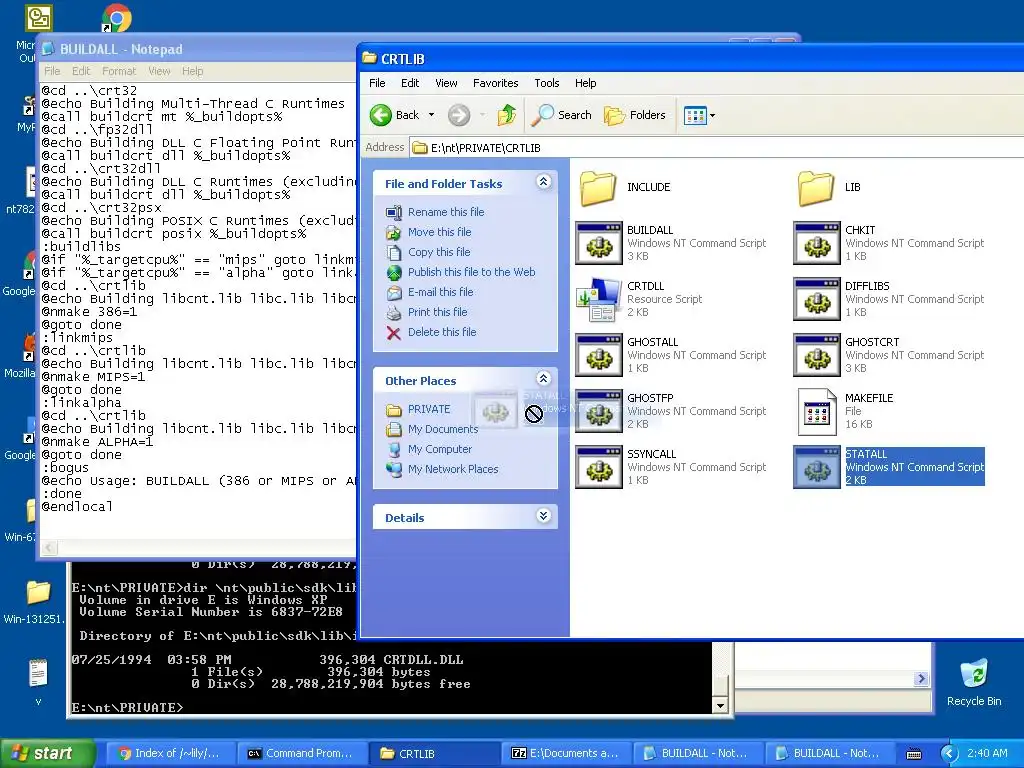The image size is (1024, 768).
Task: Click Command Prompt scrollbar down arrow
Action: [x=720, y=705]
